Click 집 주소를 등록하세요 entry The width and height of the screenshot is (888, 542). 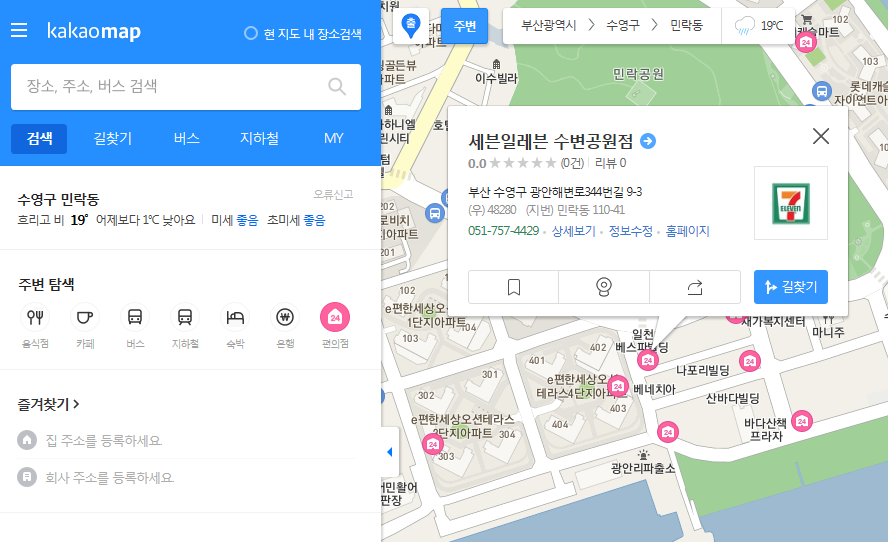[104, 441]
